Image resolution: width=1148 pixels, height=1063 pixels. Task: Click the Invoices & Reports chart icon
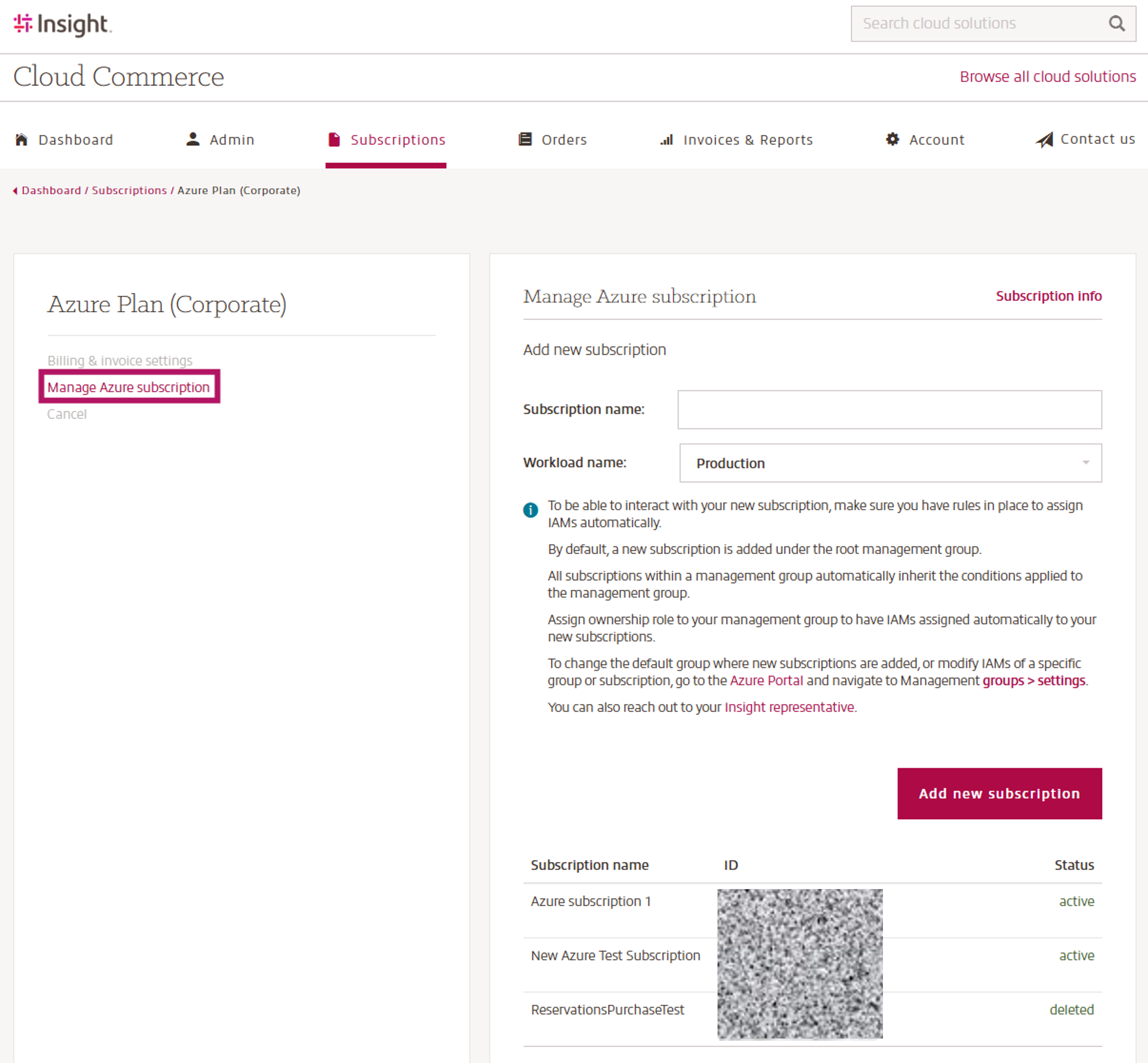coord(666,139)
